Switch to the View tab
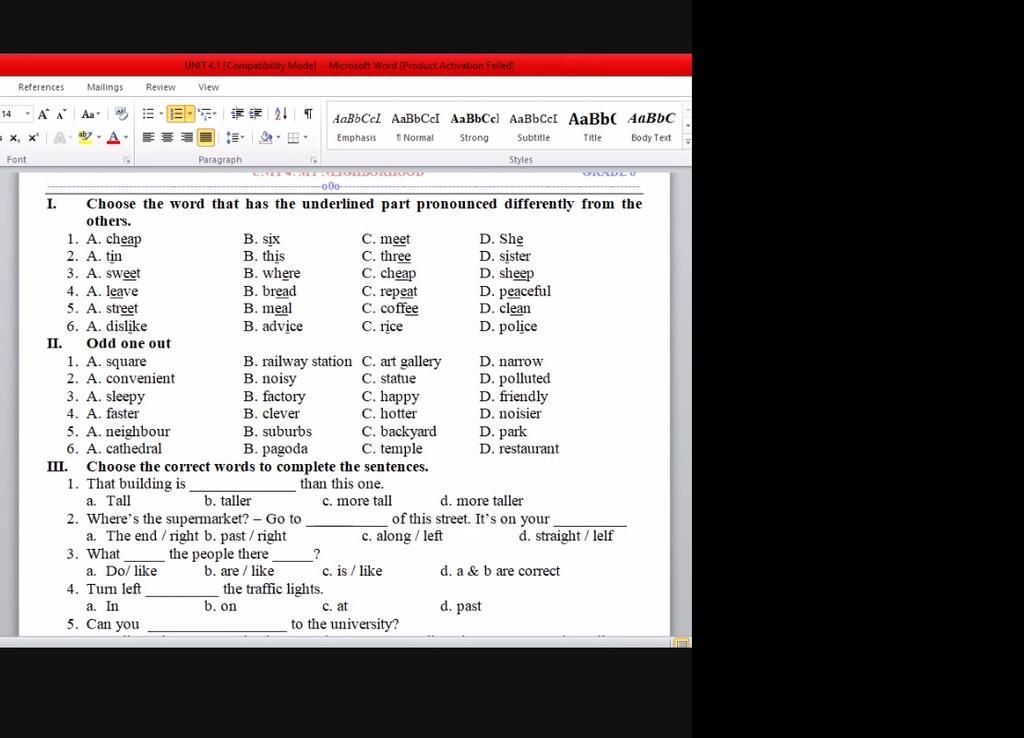 (208, 87)
